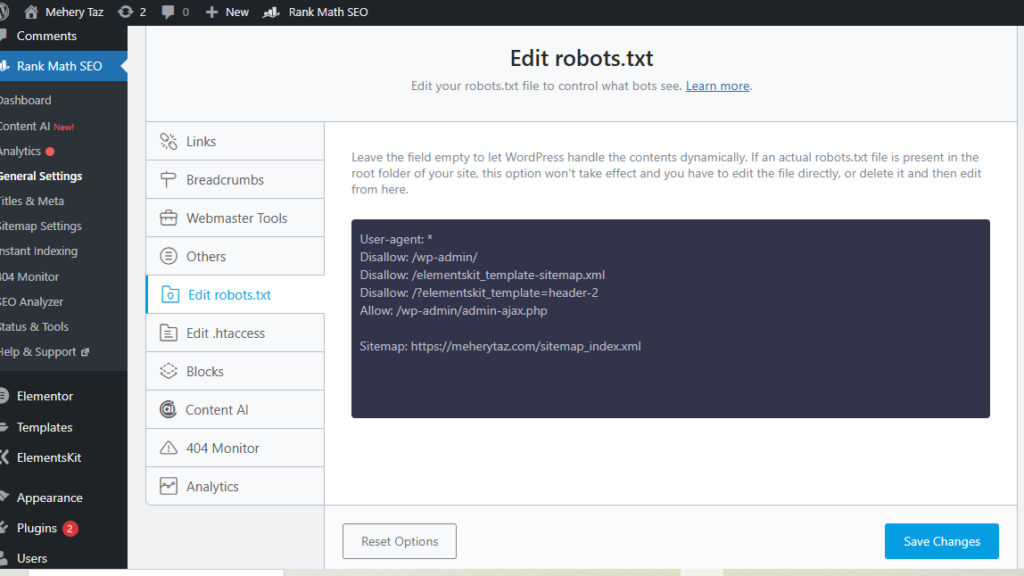Switch to the Breadcrumbs tab
This screenshot has width=1024, height=576.
pyautogui.click(x=235, y=180)
